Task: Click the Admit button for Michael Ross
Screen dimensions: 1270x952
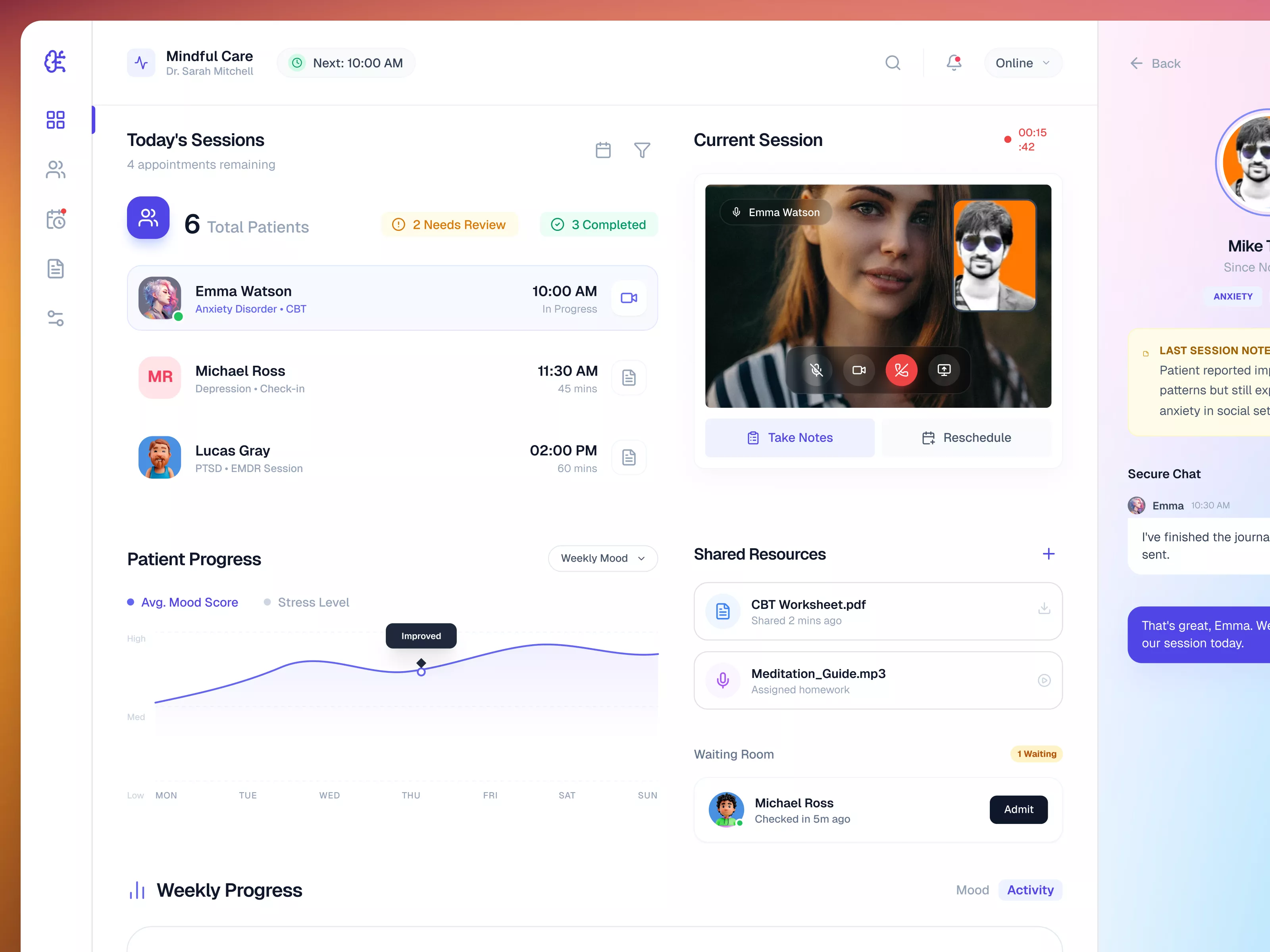Action: pos(1018,810)
